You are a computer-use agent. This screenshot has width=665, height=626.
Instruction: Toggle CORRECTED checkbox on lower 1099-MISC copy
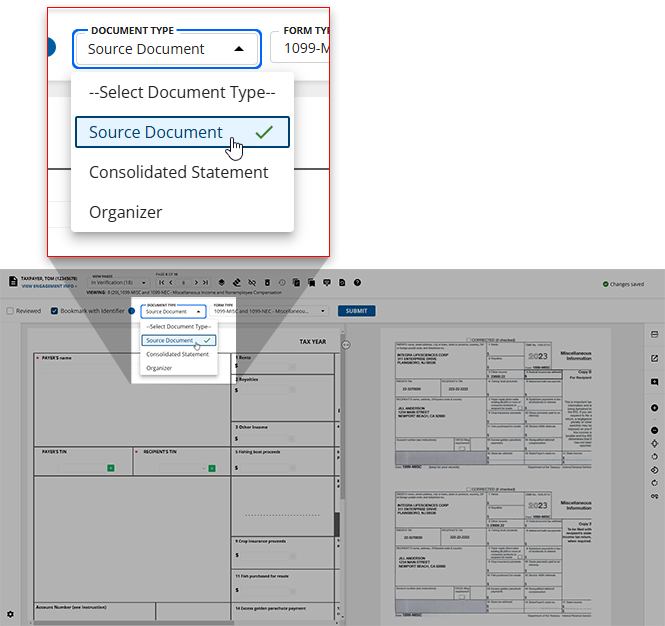469,489
